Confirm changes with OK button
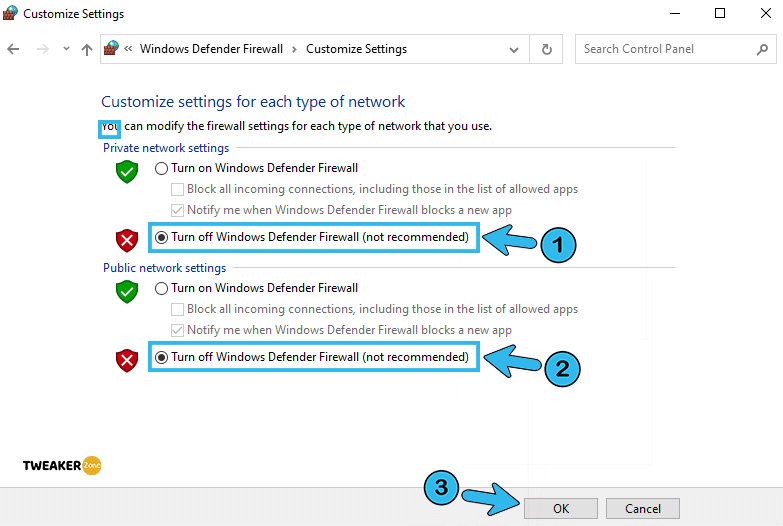This screenshot has height=526, width=783. pos(561,509)
